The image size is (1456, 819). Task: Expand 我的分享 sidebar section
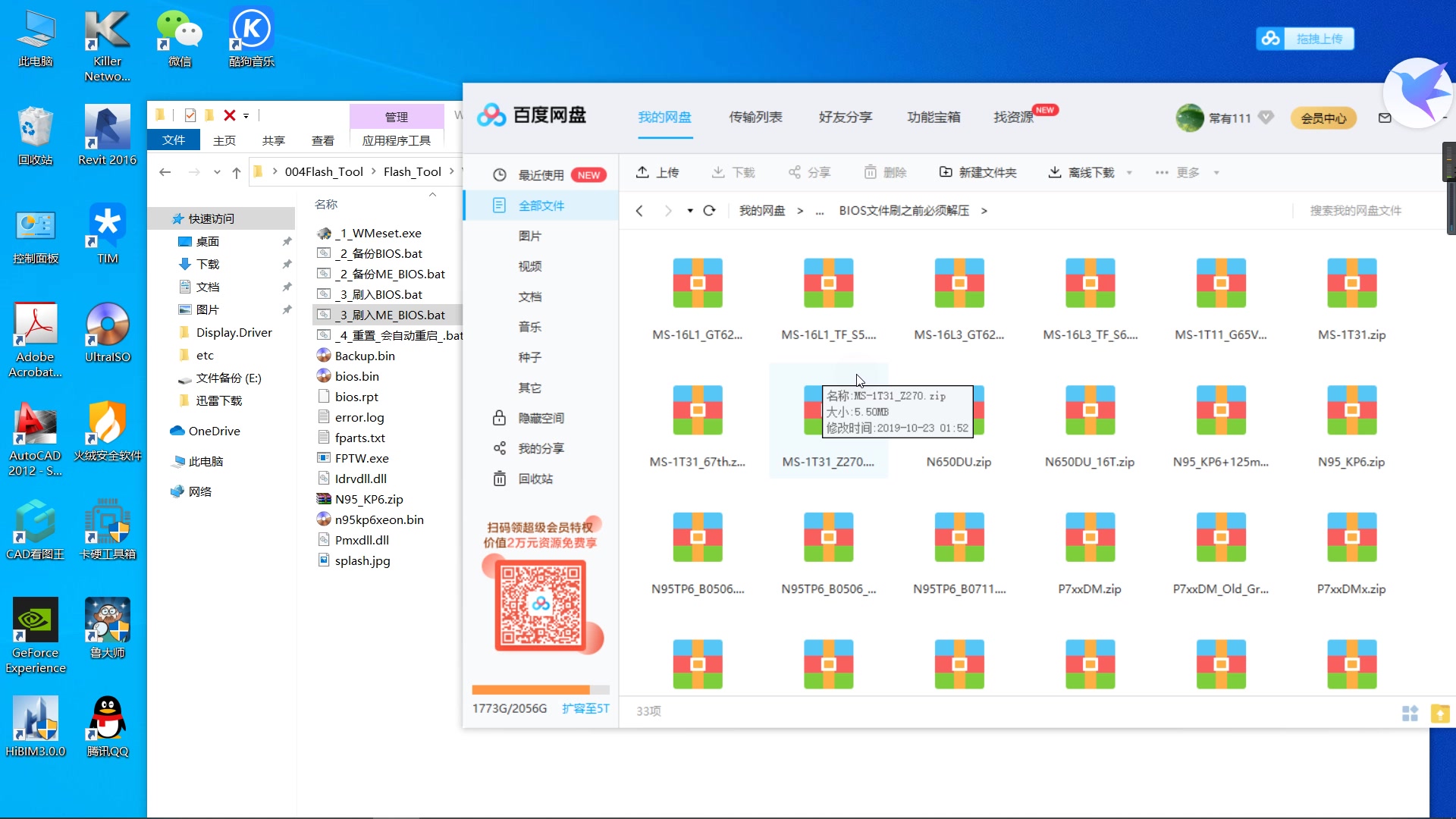(541, 448)
